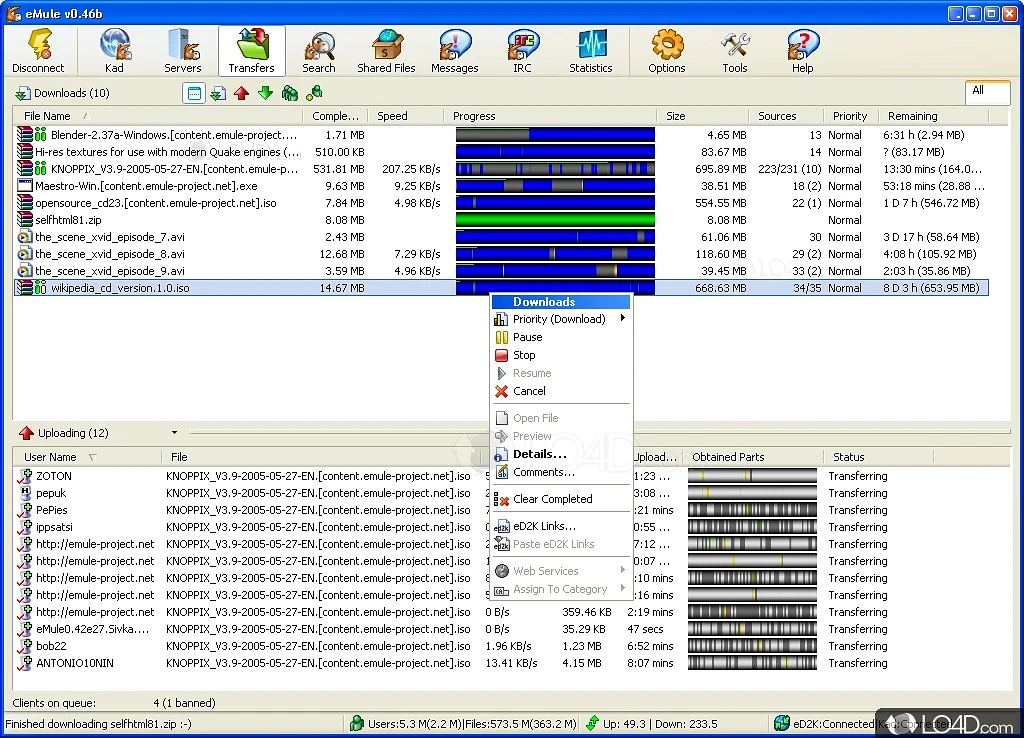Show uploads list with red arrow button
This screenshot has width=1024, height=738.
point(241,93)
